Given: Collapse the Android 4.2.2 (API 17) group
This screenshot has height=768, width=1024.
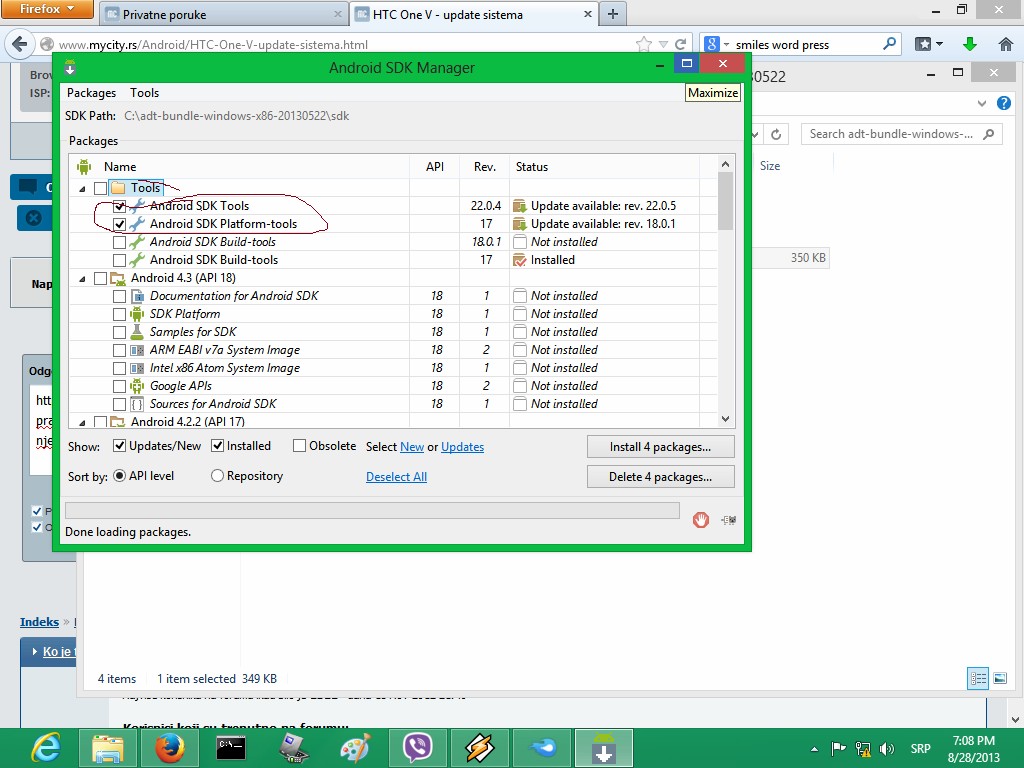Looking at the screenshot, I should [82, 423].
